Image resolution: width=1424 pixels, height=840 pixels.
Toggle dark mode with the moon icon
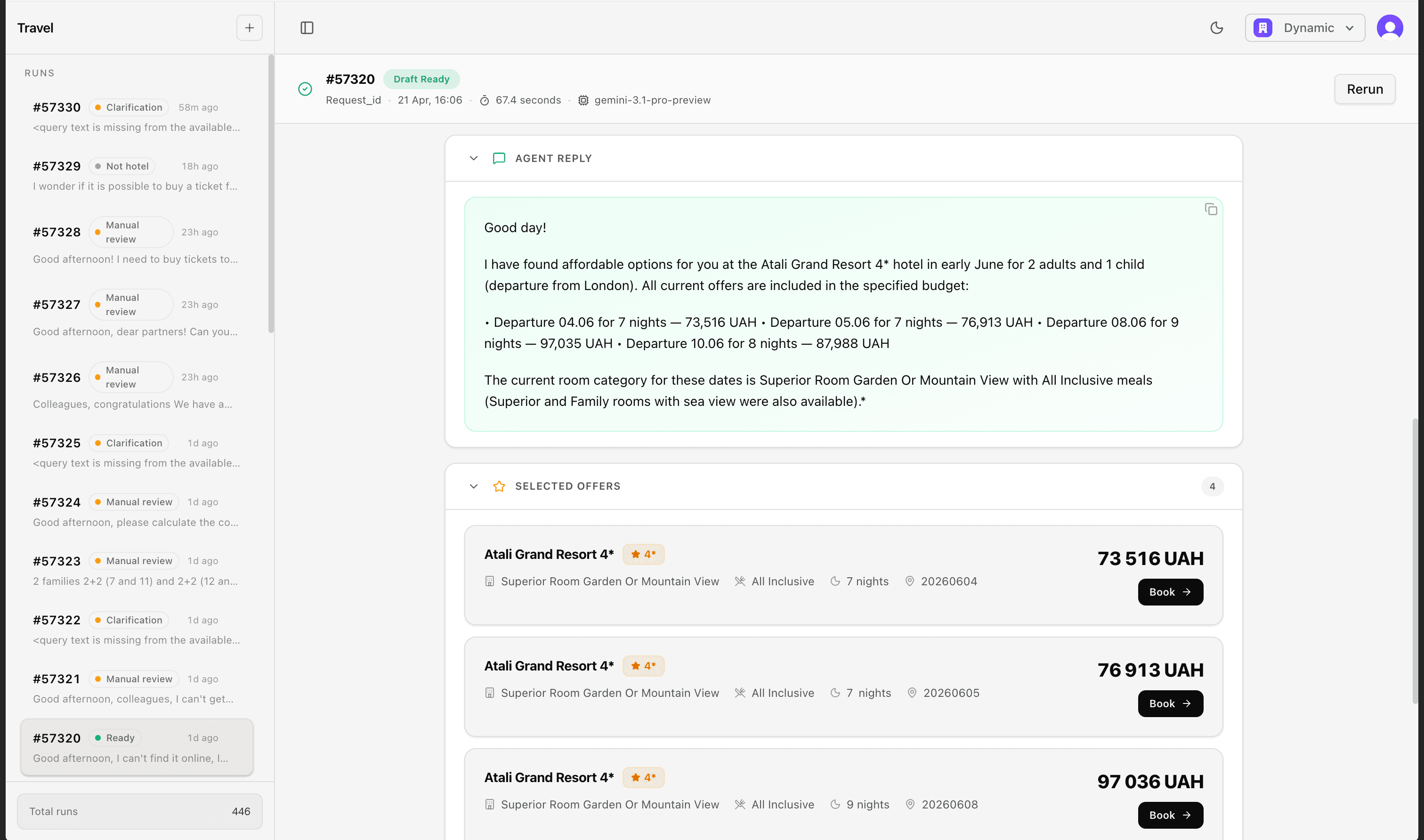1217,27
